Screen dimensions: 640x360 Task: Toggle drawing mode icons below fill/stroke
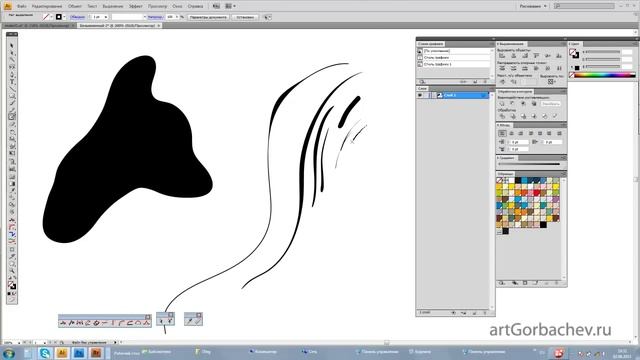[12, 293]
